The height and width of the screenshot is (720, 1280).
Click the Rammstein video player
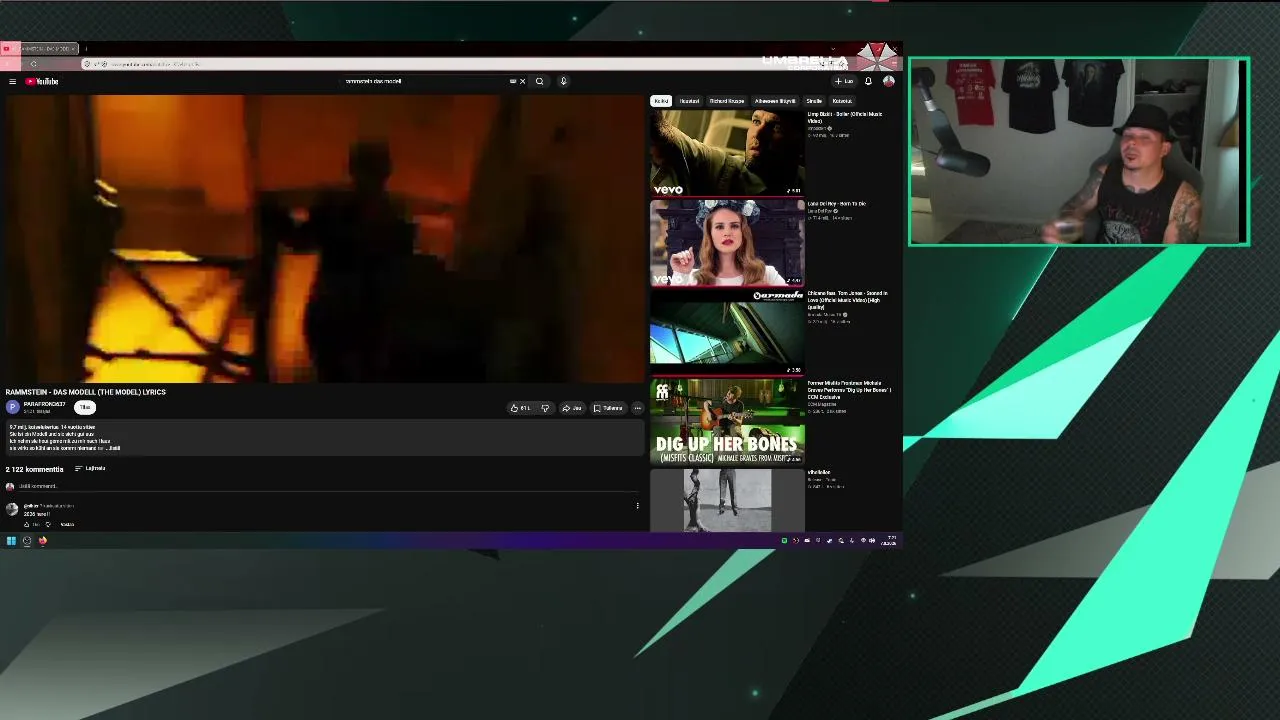pos(323,239)
